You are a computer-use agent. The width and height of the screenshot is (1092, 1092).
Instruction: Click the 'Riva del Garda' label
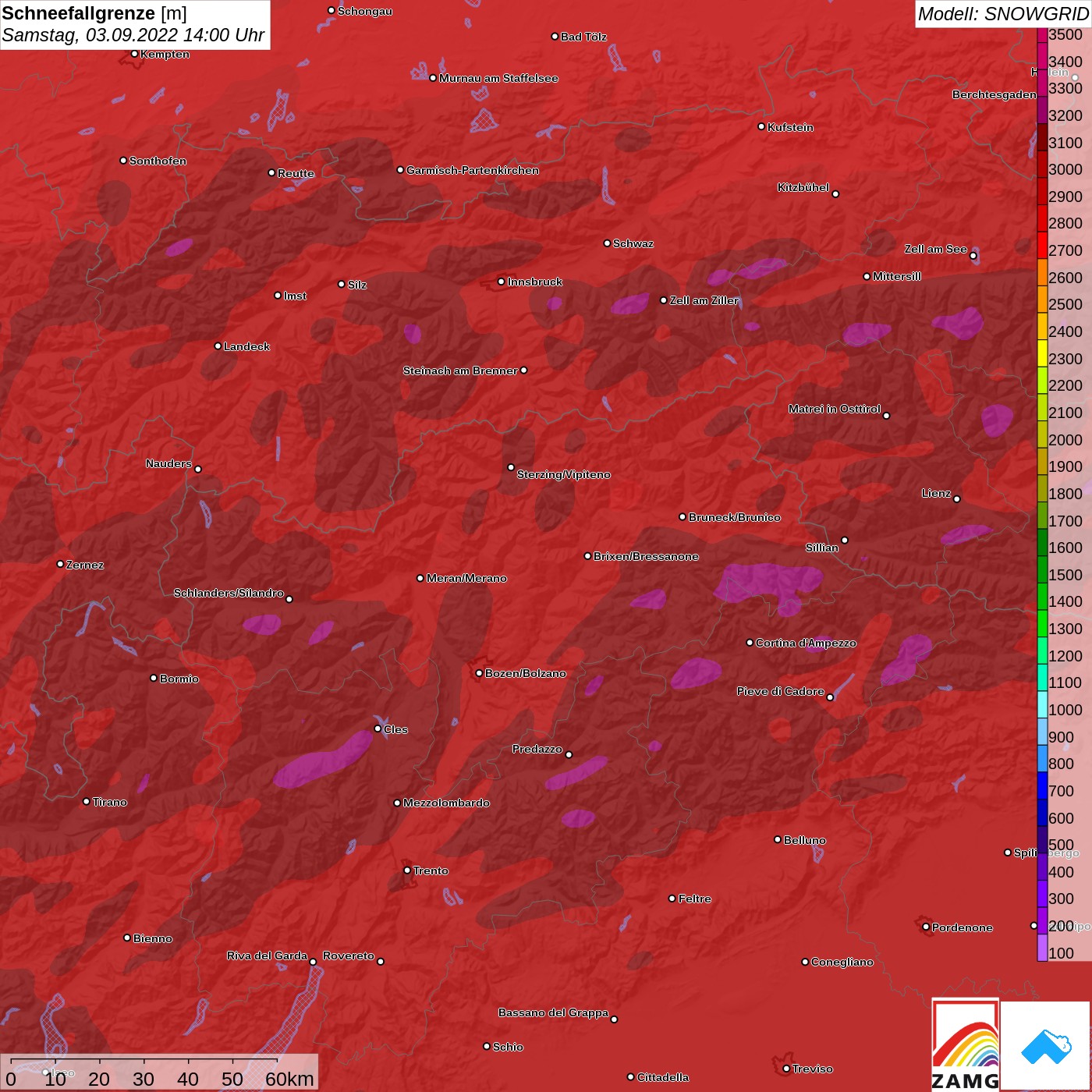267,955
